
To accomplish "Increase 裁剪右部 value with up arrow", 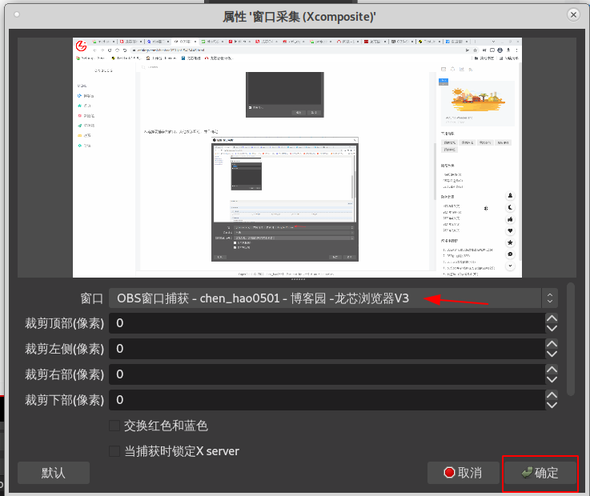I will (552, 370).
